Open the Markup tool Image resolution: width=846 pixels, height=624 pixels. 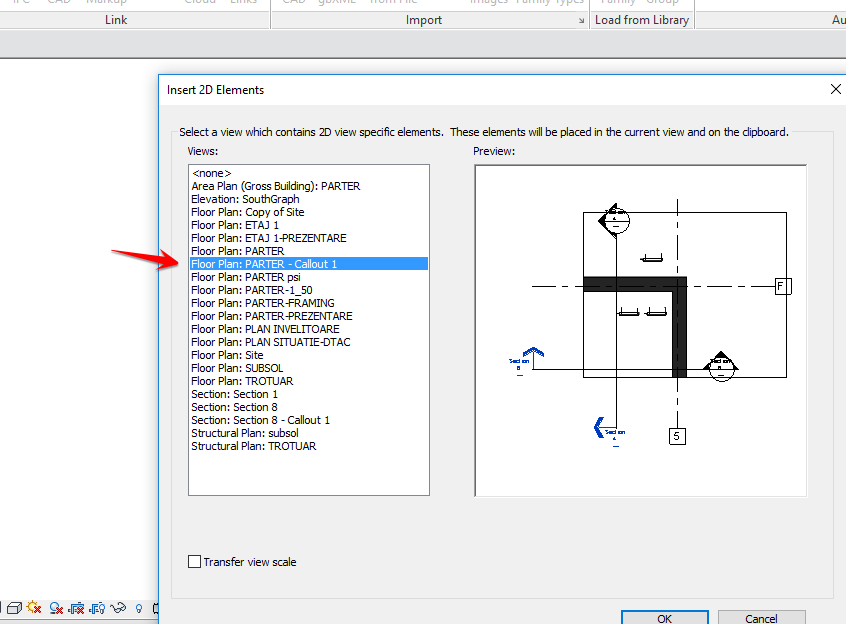106,3
